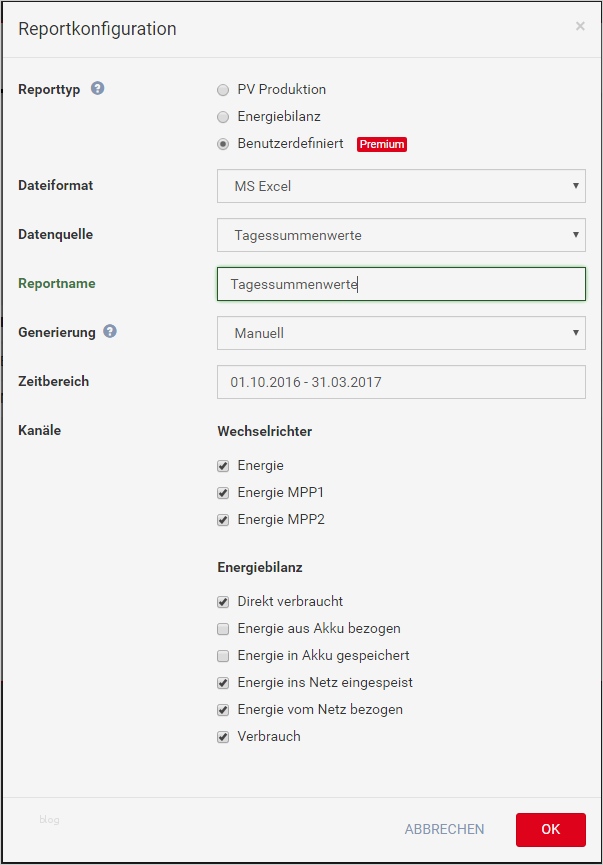Image resolution: width=603 pixels, height=865 pixels.
Task: Enable Energie in Akku gespeichert
Action: point(223,655)
